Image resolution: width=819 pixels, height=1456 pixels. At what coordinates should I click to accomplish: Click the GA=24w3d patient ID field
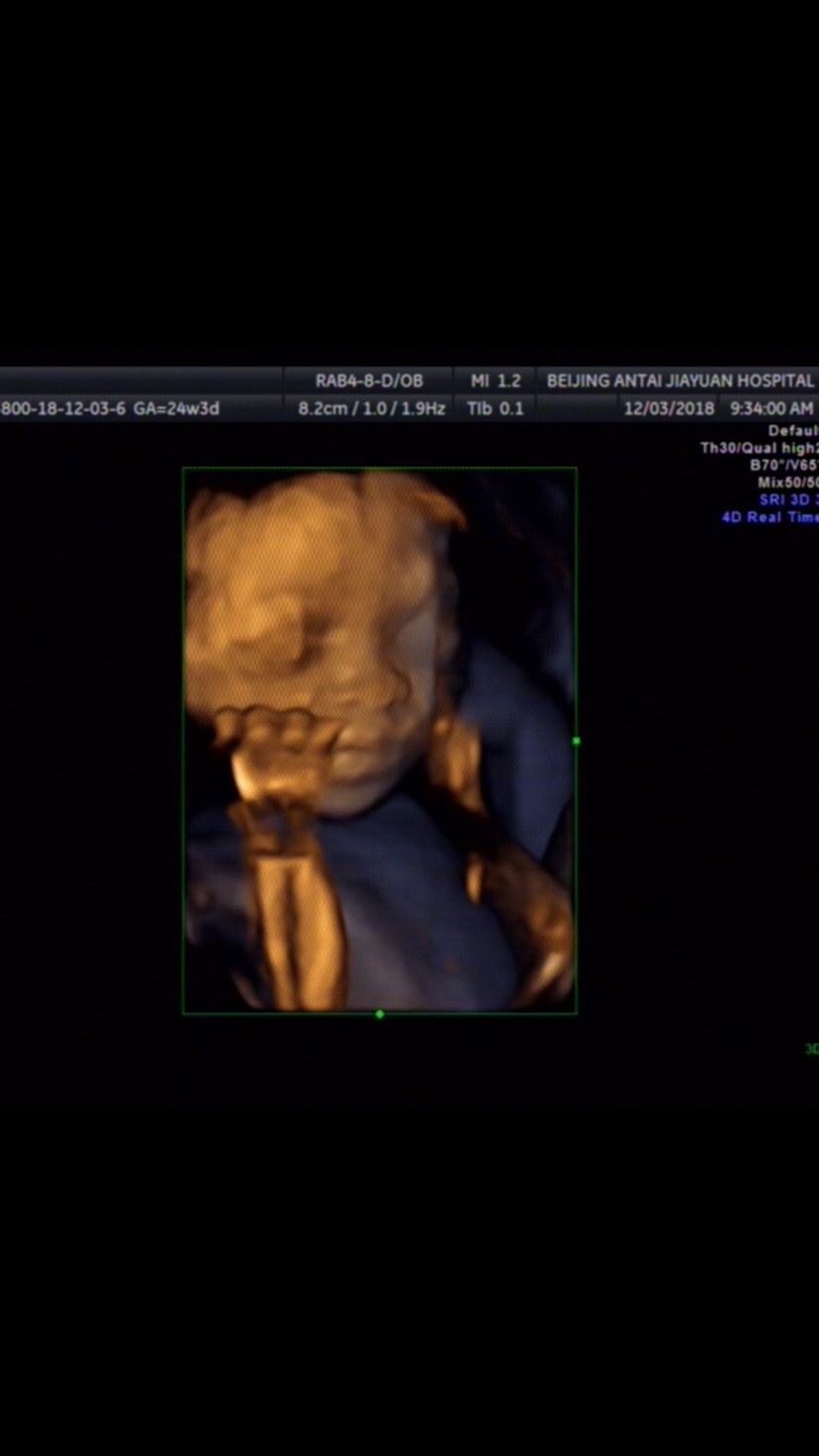point(110,409)
